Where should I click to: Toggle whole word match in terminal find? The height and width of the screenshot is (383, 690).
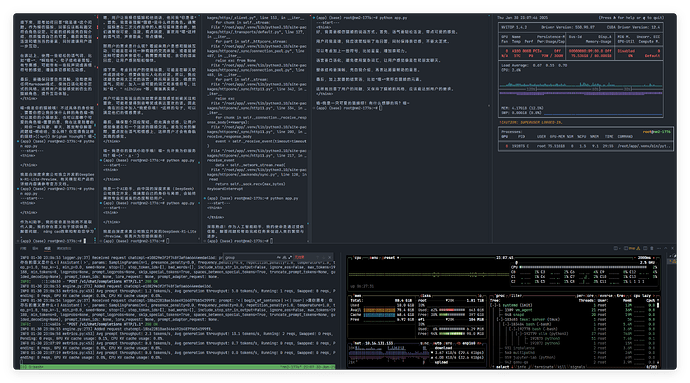[x=284, y=258]
